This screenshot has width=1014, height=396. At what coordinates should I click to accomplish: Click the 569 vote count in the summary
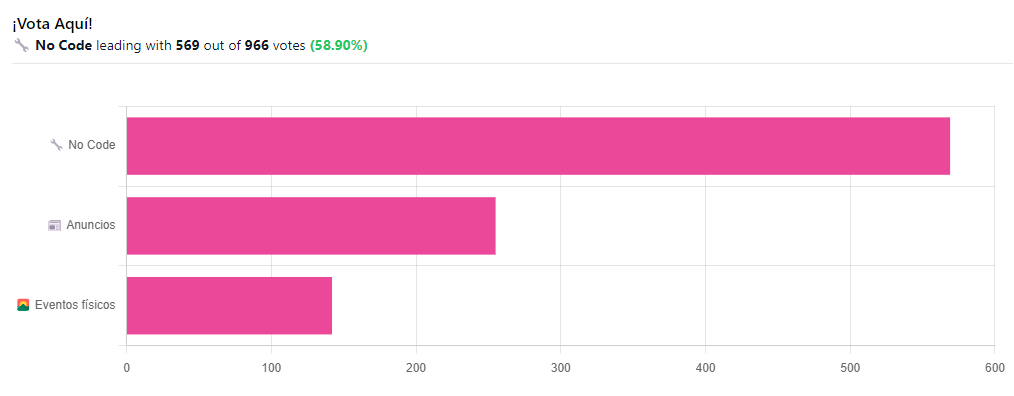[x=188, y=46]
